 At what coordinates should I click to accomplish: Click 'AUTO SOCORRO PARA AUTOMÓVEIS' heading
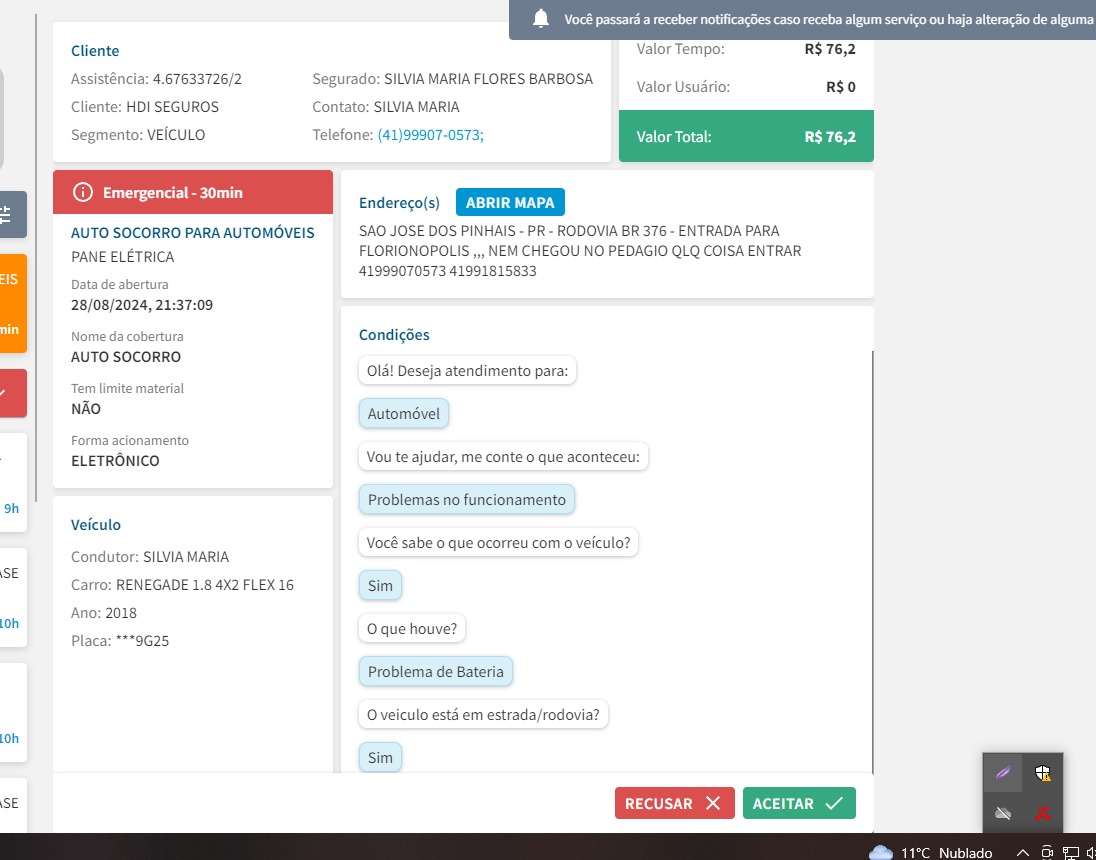click(193, 233)
